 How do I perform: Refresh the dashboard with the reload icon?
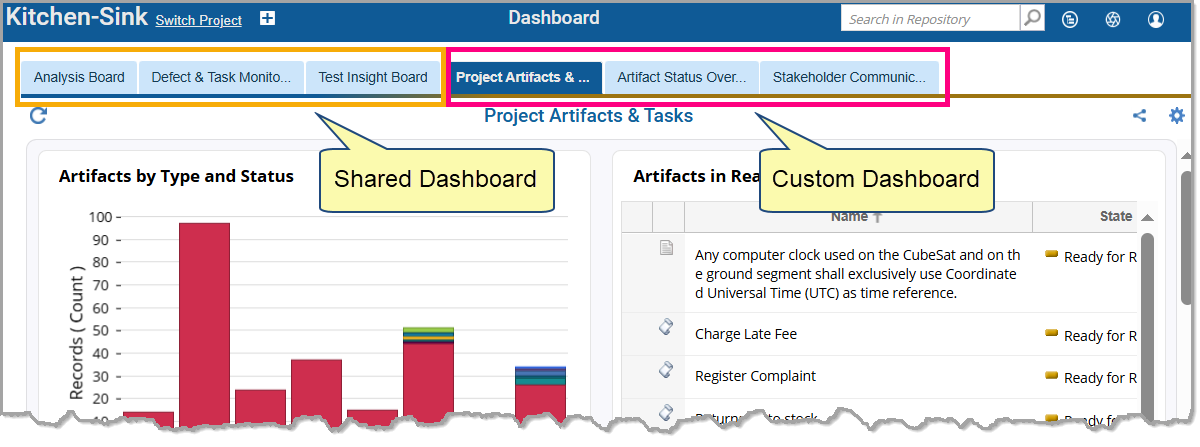[x=38, y=116]
